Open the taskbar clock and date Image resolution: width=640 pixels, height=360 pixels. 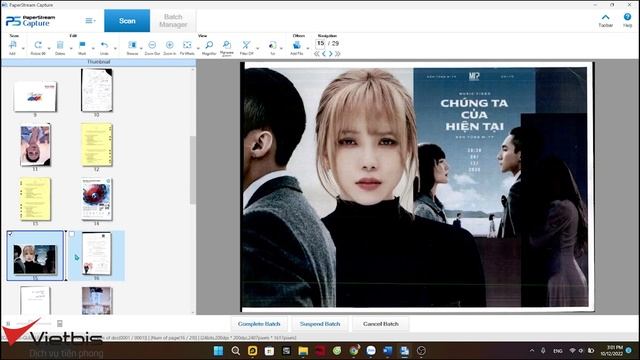611,351
